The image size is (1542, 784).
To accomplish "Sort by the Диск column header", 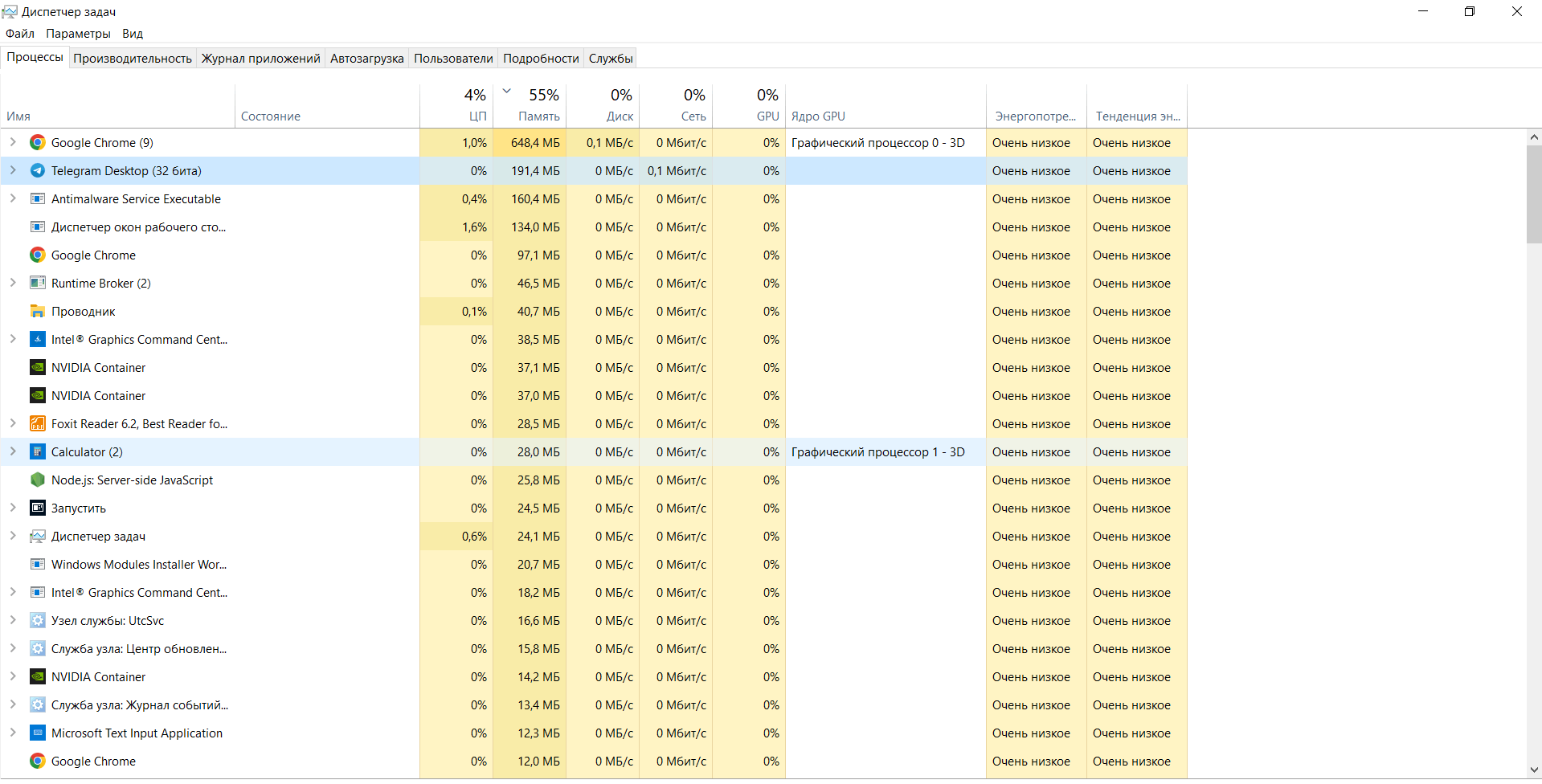I will pyautogui.click(x=603, y=106).
